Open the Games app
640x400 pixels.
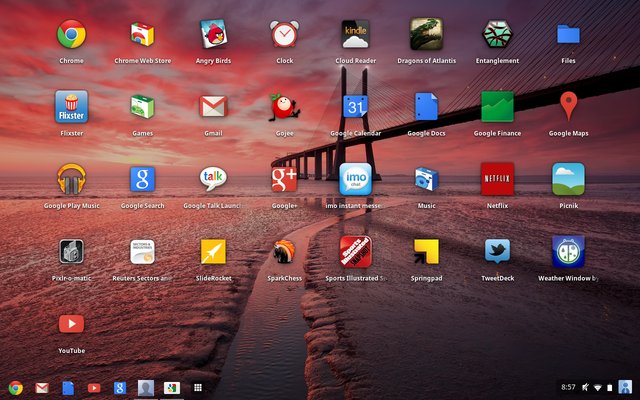[142, 107]
